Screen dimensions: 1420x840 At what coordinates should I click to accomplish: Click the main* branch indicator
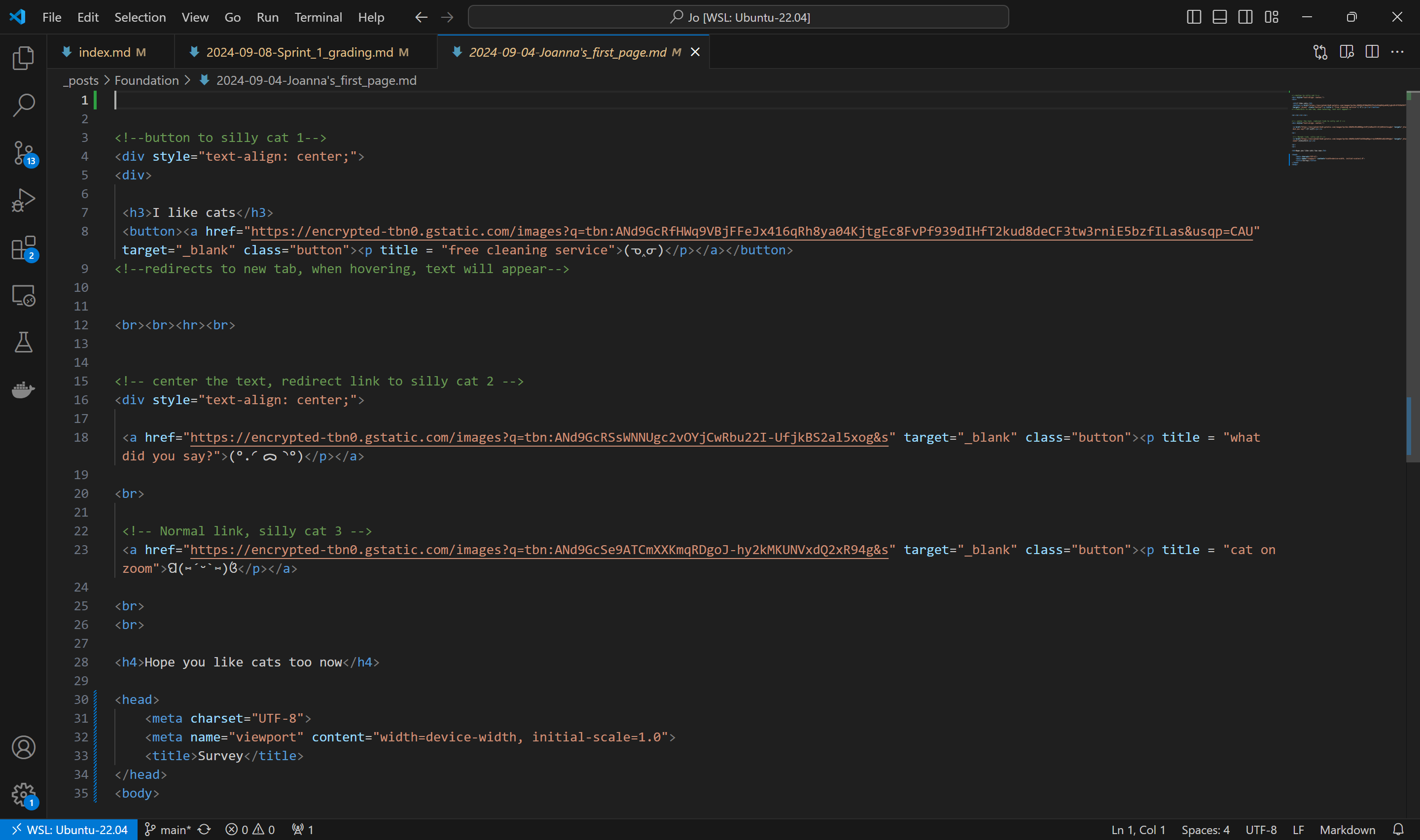click(168, 830)
